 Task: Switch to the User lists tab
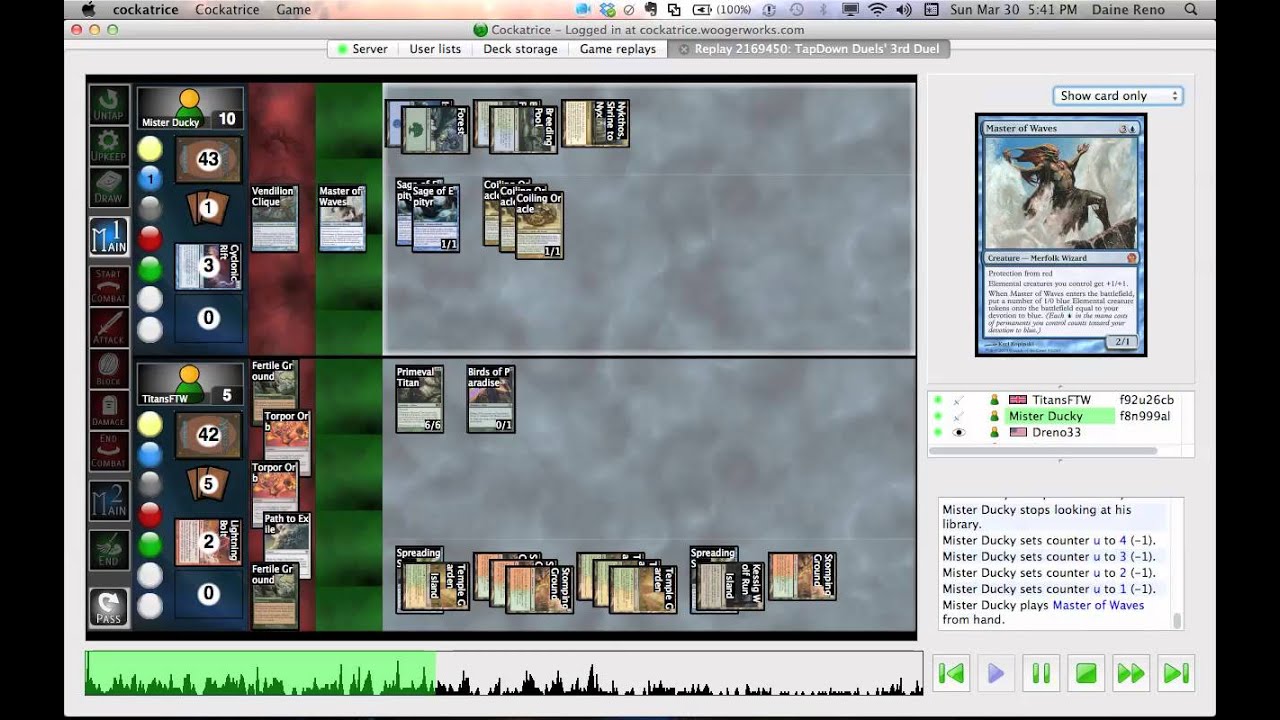click(435, 49)
